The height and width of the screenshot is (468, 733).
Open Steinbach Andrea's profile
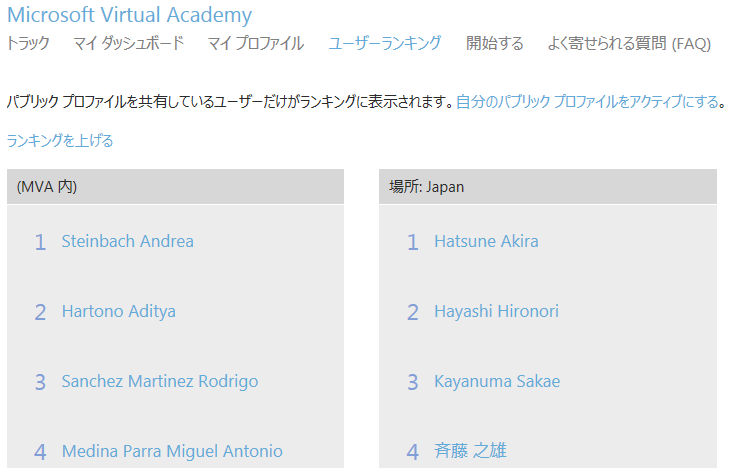(x=127, y=241)
